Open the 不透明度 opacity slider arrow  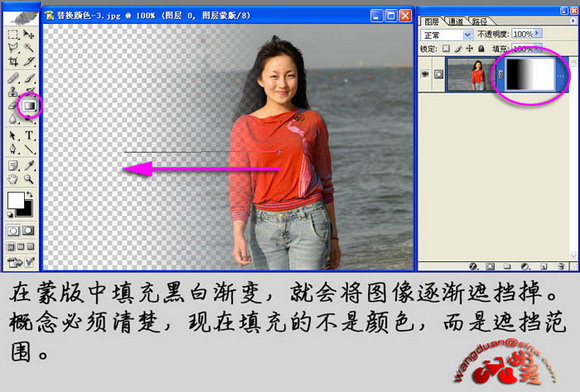[x=538, y=34]
